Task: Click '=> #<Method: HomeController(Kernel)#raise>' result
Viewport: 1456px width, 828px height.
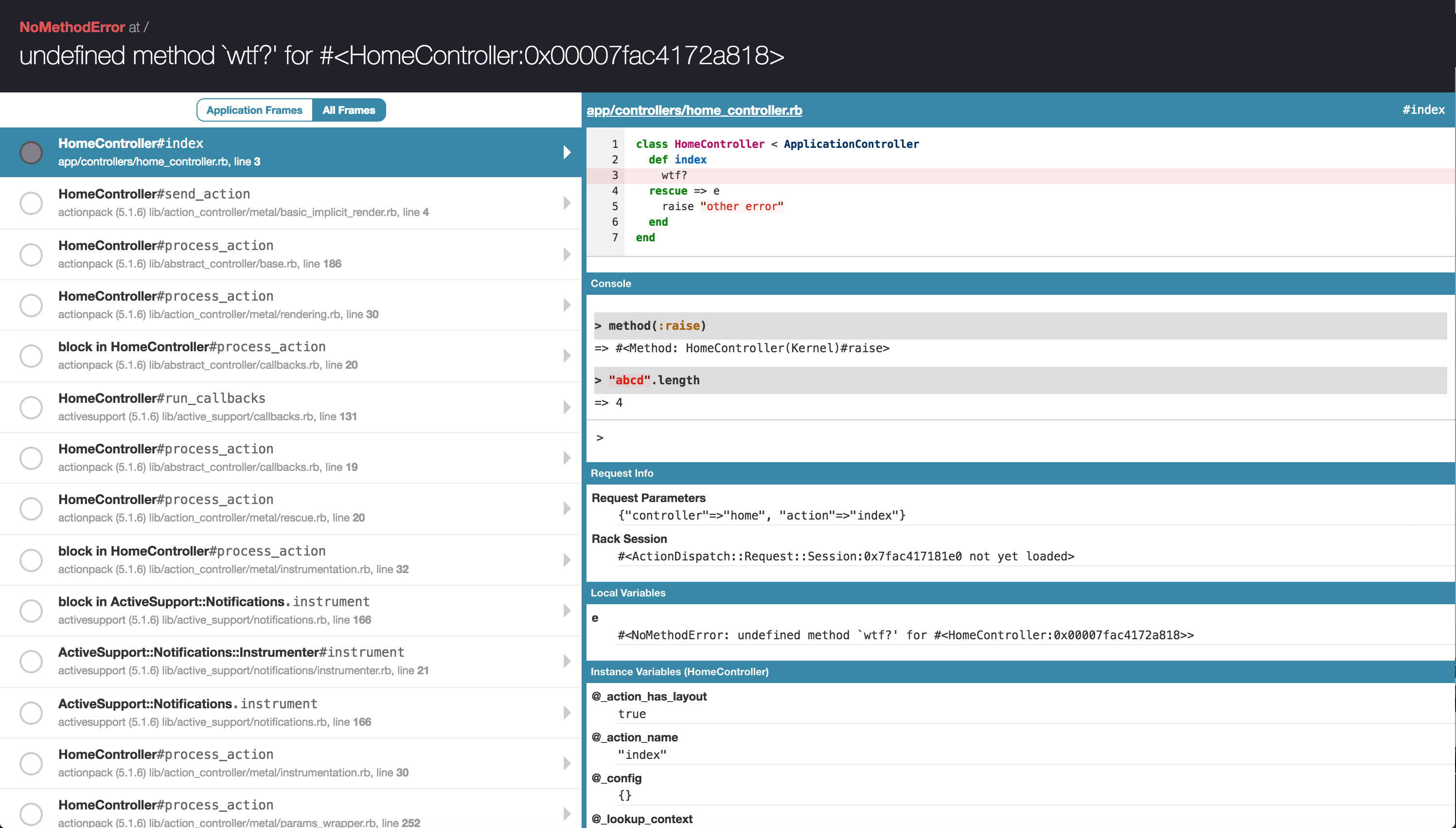Action: pos(742,348)
